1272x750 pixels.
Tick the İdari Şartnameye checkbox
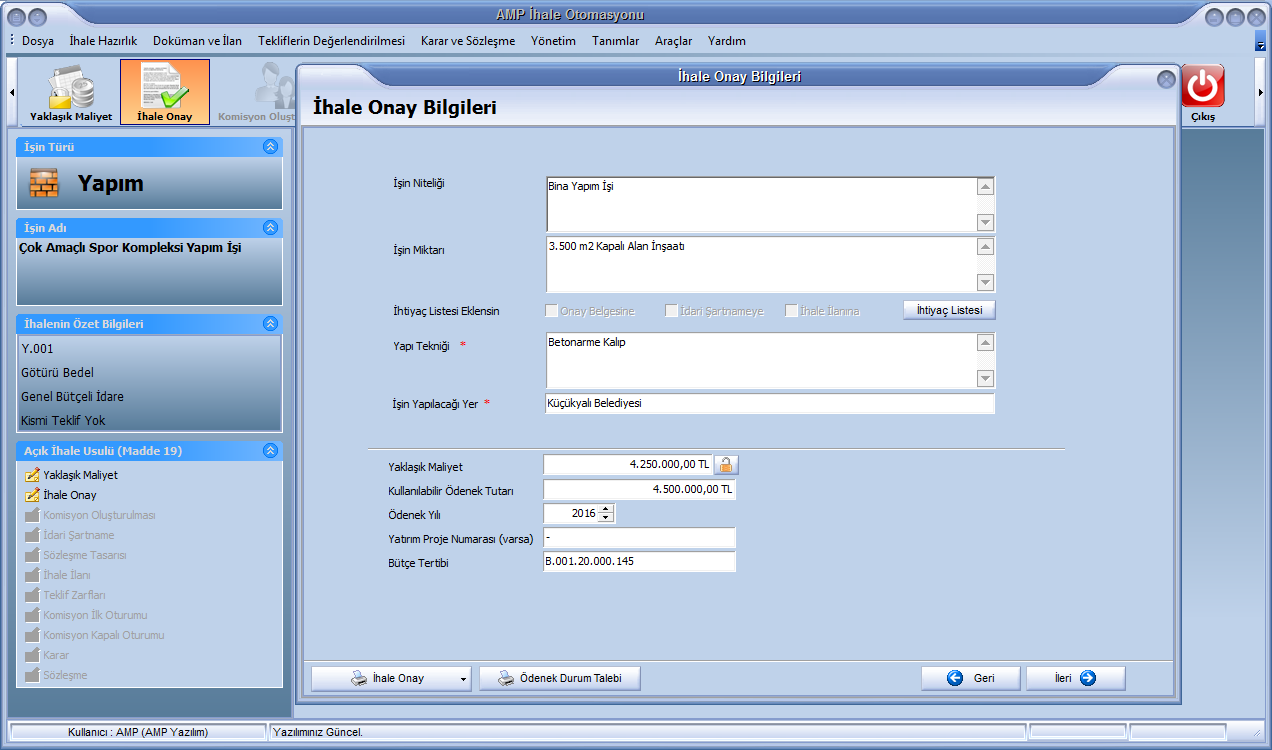pyautogui.click(x=672, y=311)
